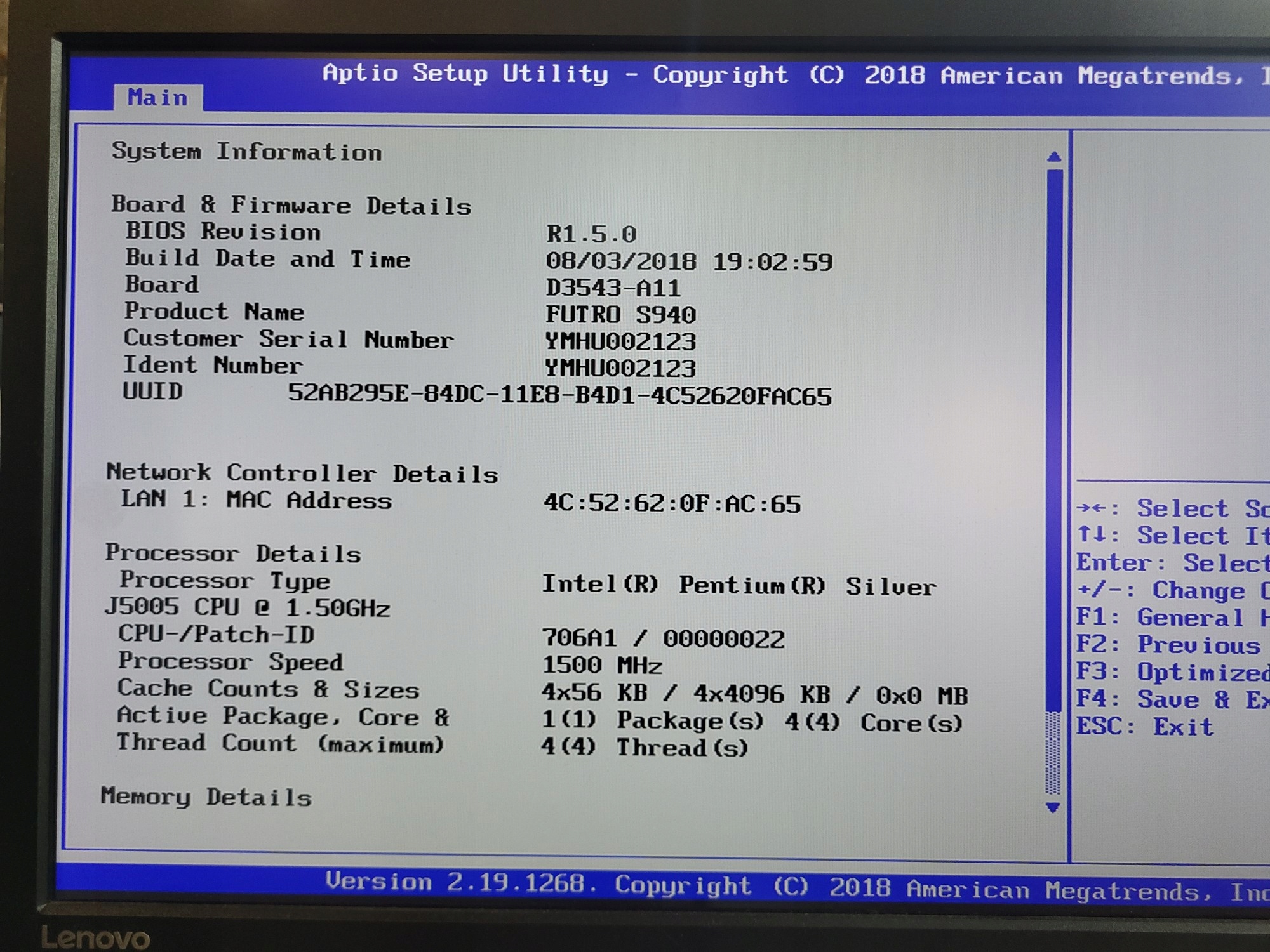Screen dimensions: 1270x952
Task: Click the BIOS Revision value R1.5.0
Action: pyautogui.click(x=591, y=234)
